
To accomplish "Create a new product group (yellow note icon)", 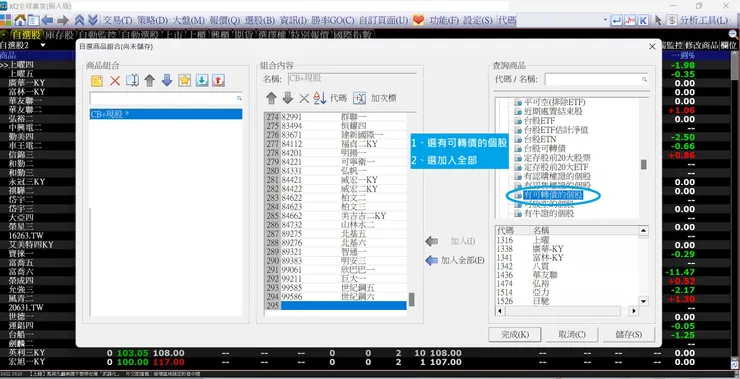I will tap(97, 81).
